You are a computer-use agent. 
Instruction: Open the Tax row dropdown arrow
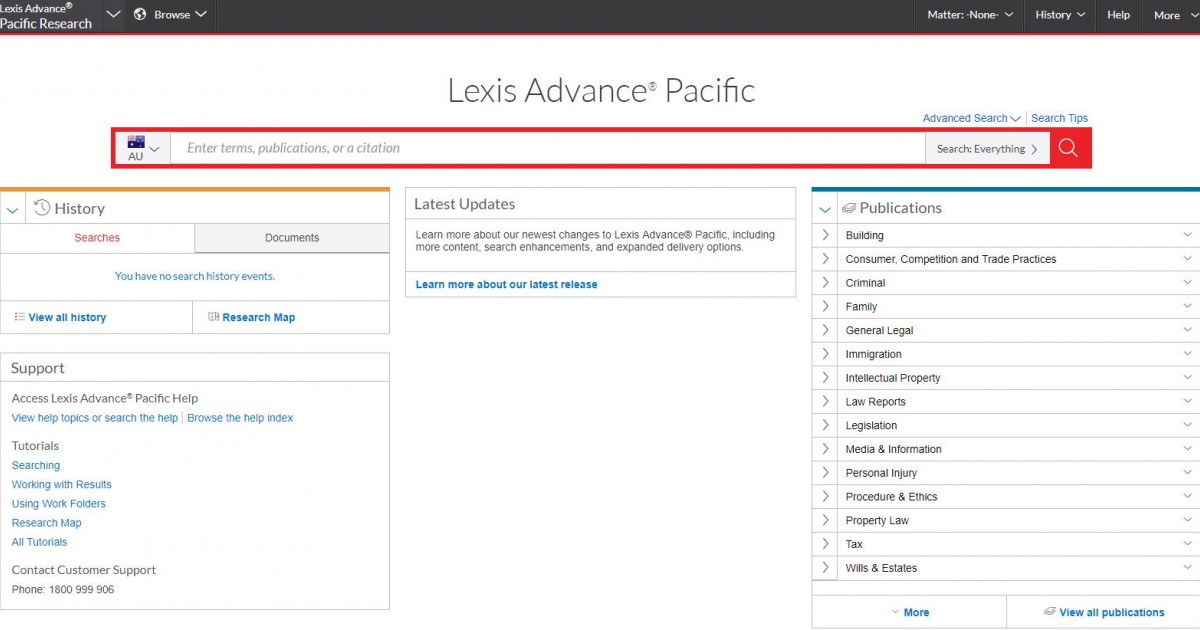click(1188, 544)
